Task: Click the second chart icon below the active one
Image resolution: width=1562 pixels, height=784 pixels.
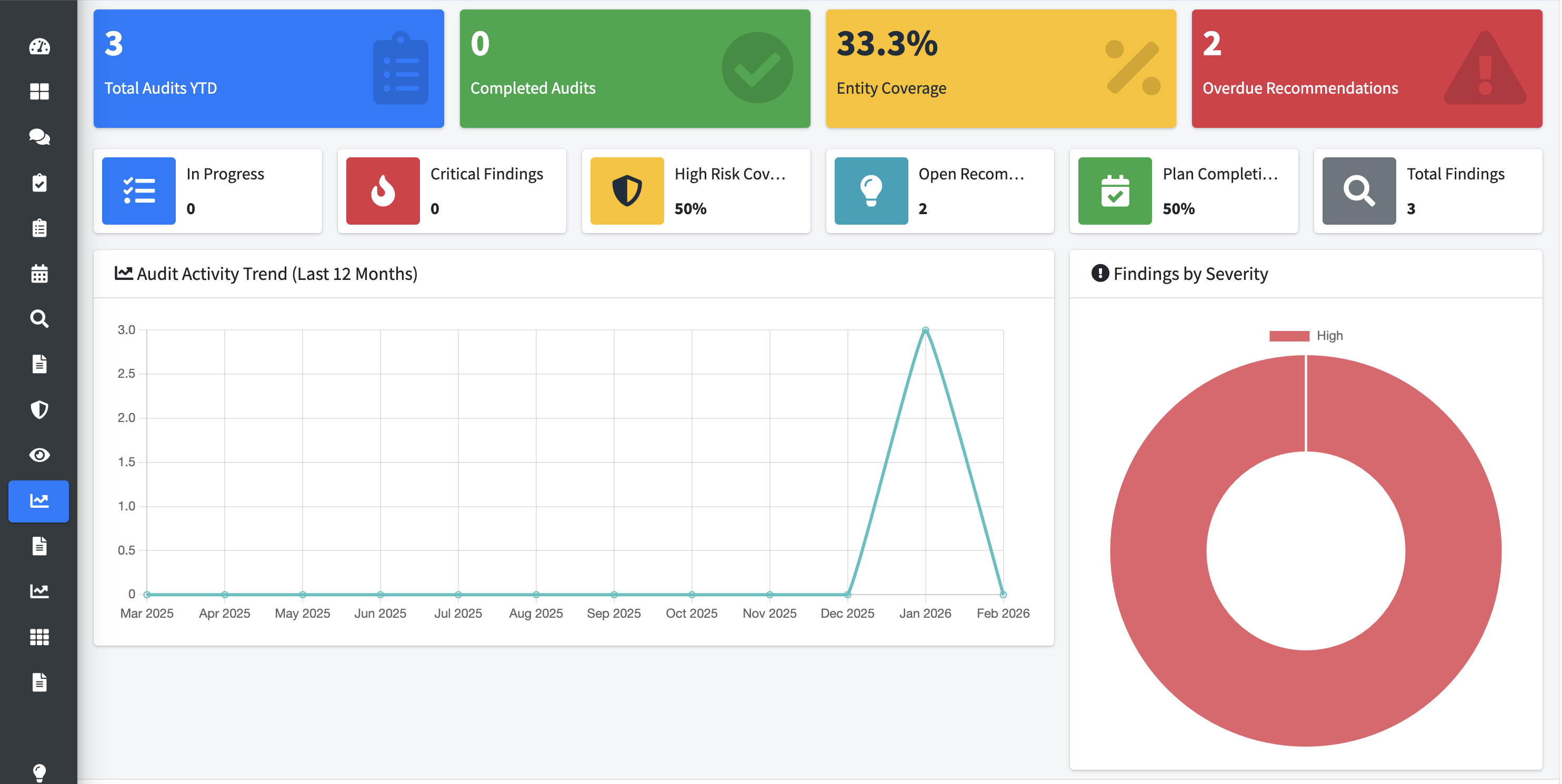Action: click(39, 591)
